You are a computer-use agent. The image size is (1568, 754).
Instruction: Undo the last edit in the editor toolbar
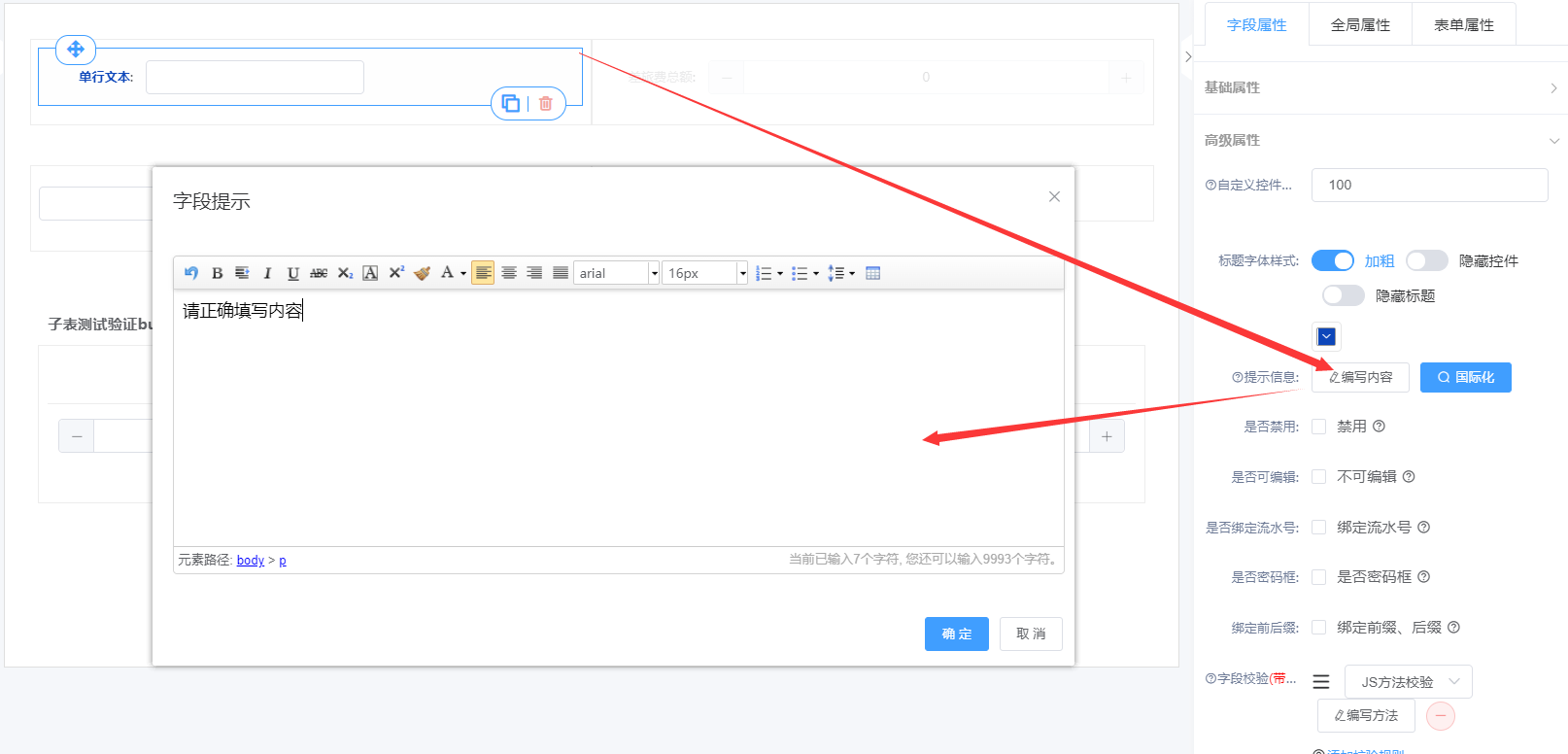coord(191,273)
